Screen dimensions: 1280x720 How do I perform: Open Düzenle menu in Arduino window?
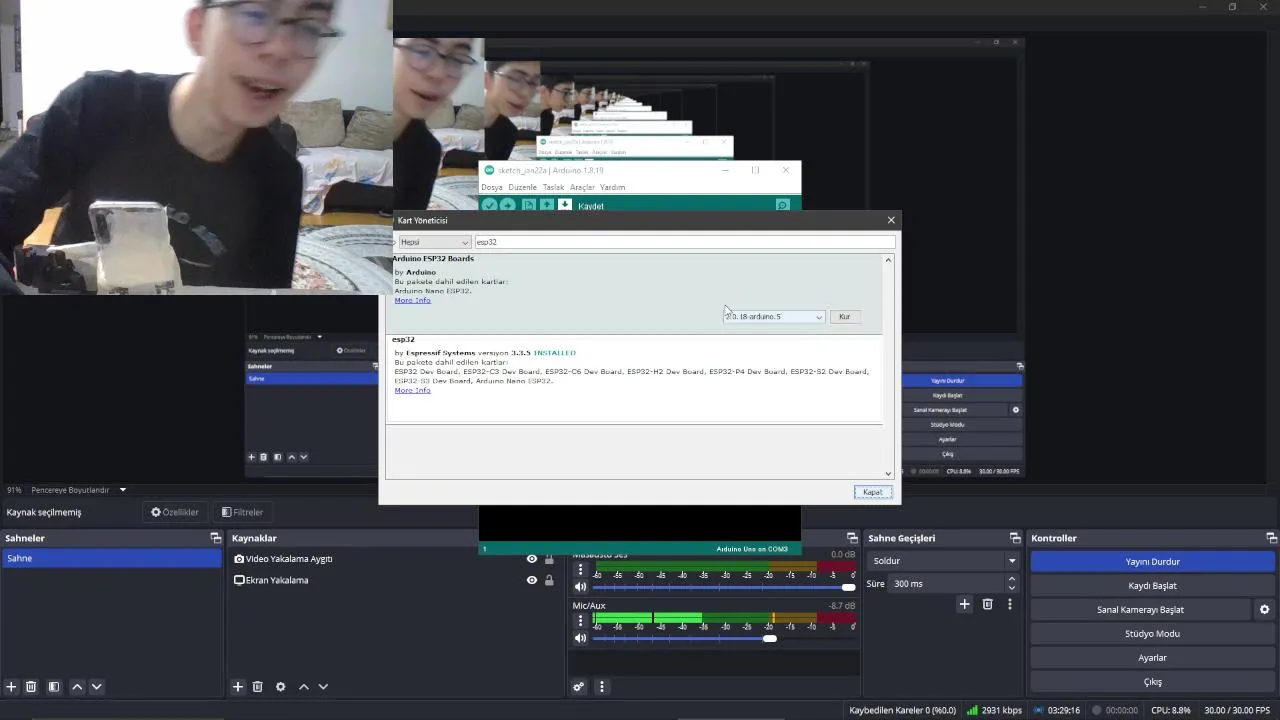click(523, 187)
